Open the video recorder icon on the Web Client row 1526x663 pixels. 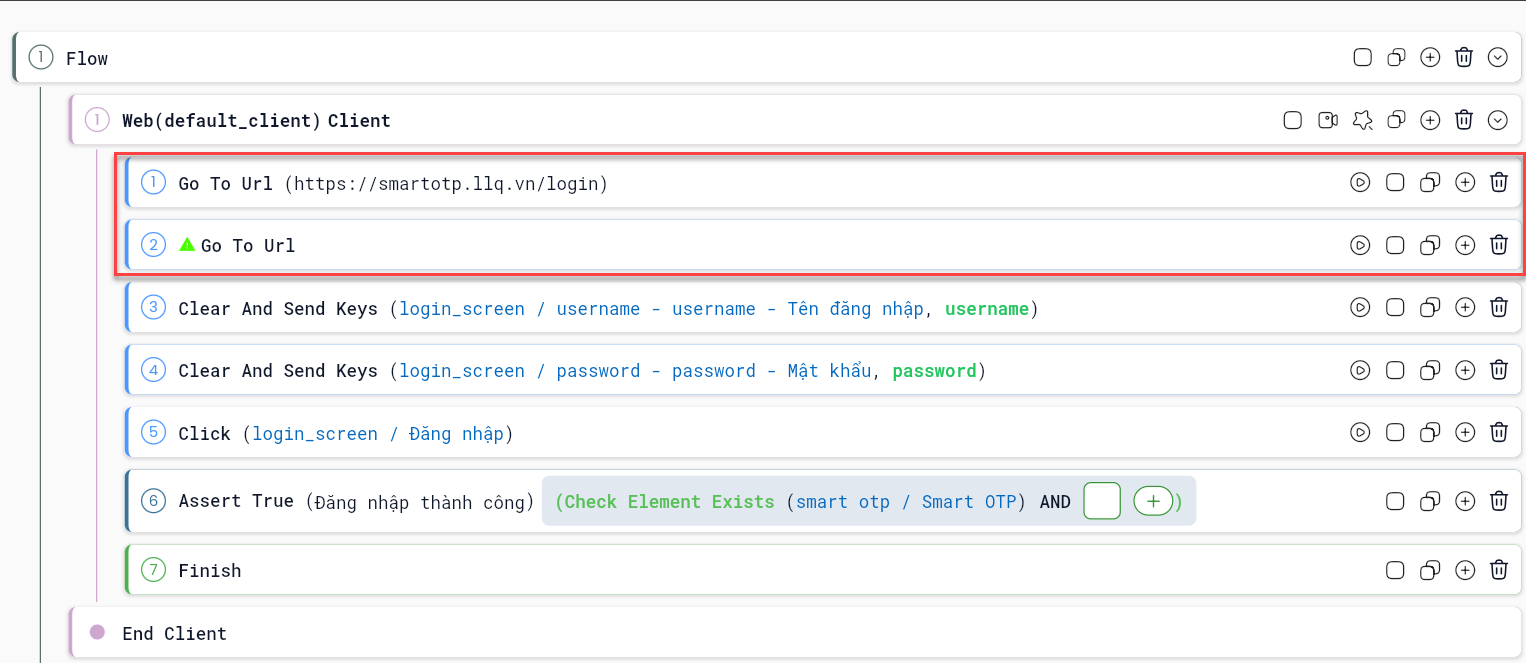click(1328, 120)
